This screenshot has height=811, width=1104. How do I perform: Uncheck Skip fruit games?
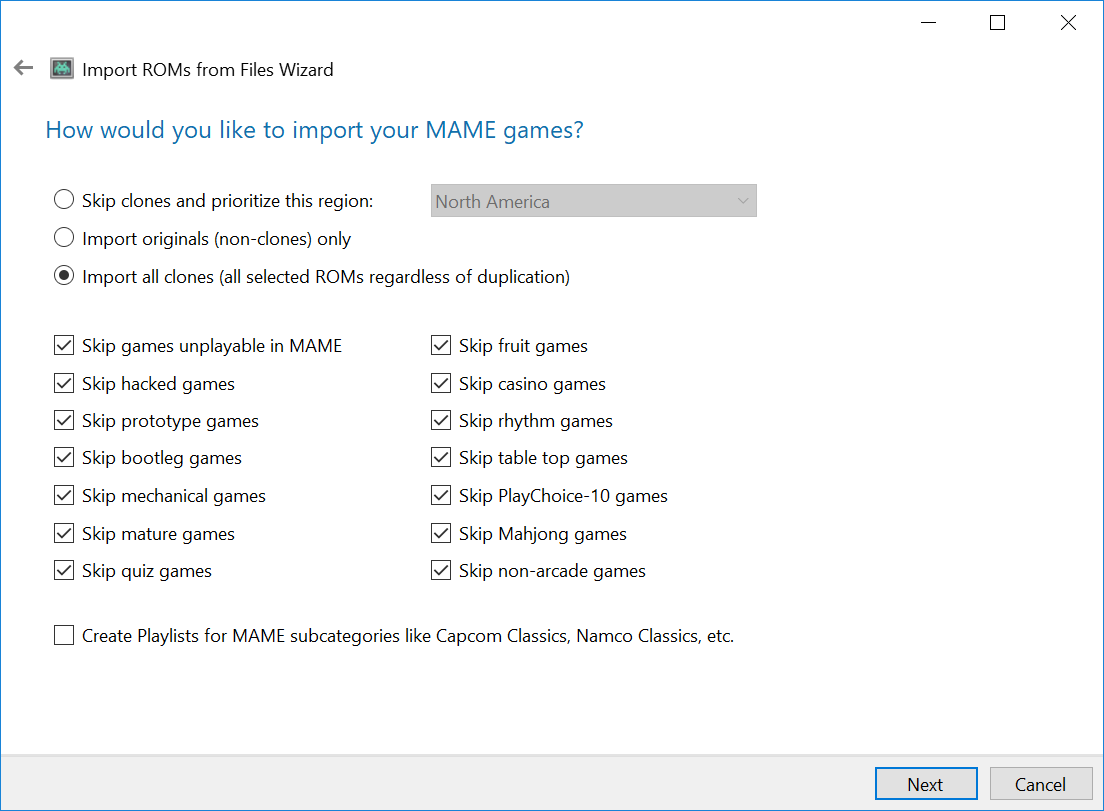[x=441, y=345]
